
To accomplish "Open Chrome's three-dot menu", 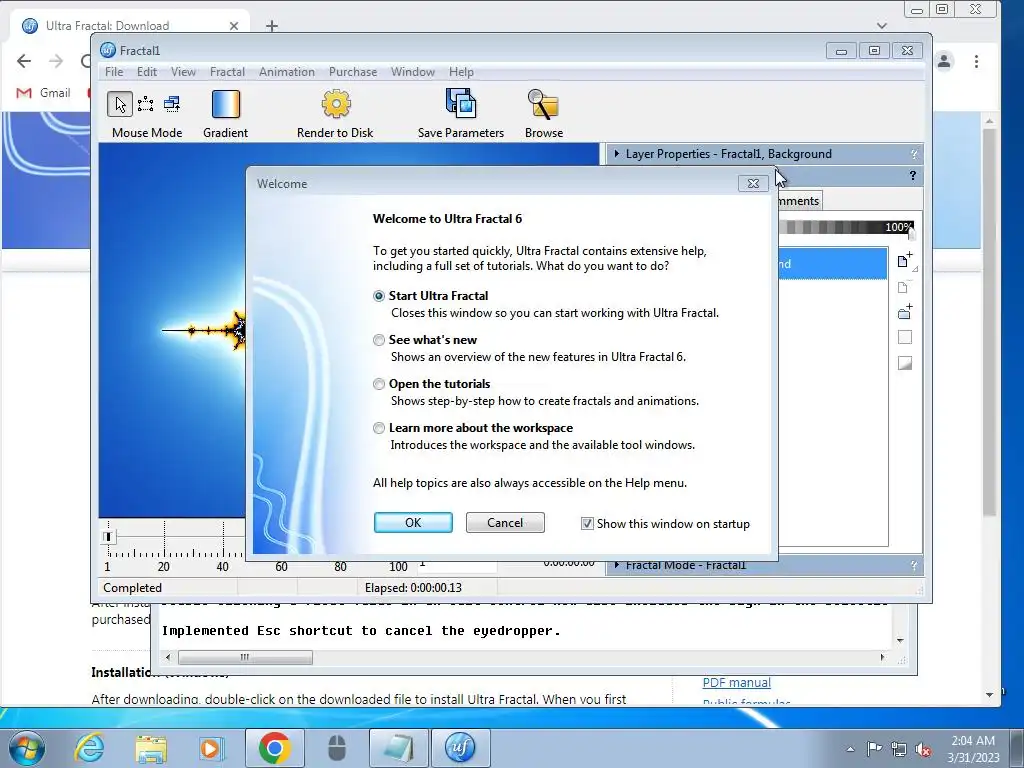I will coord(976,61).
